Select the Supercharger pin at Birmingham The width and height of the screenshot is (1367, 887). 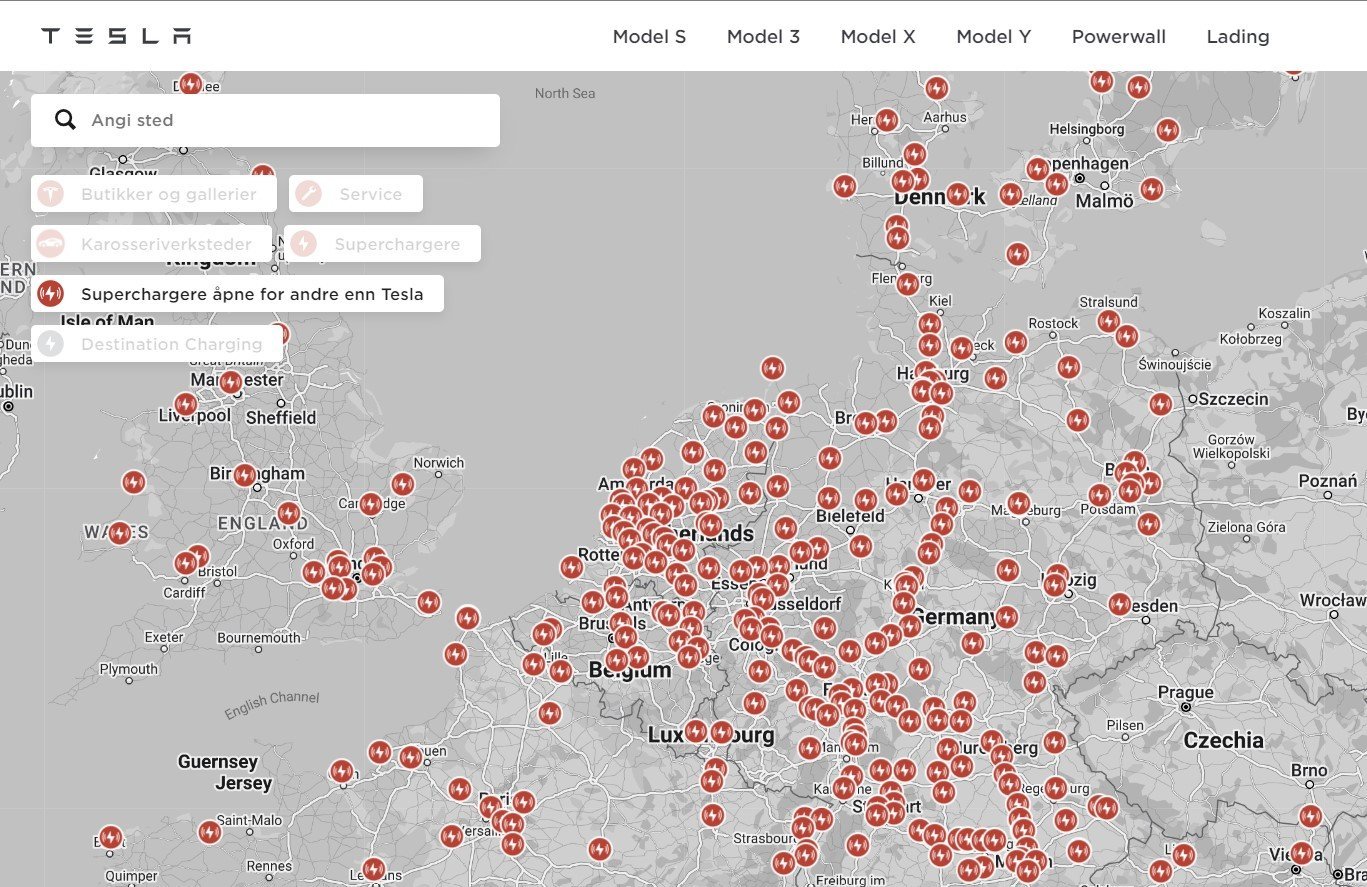point(245,475)
